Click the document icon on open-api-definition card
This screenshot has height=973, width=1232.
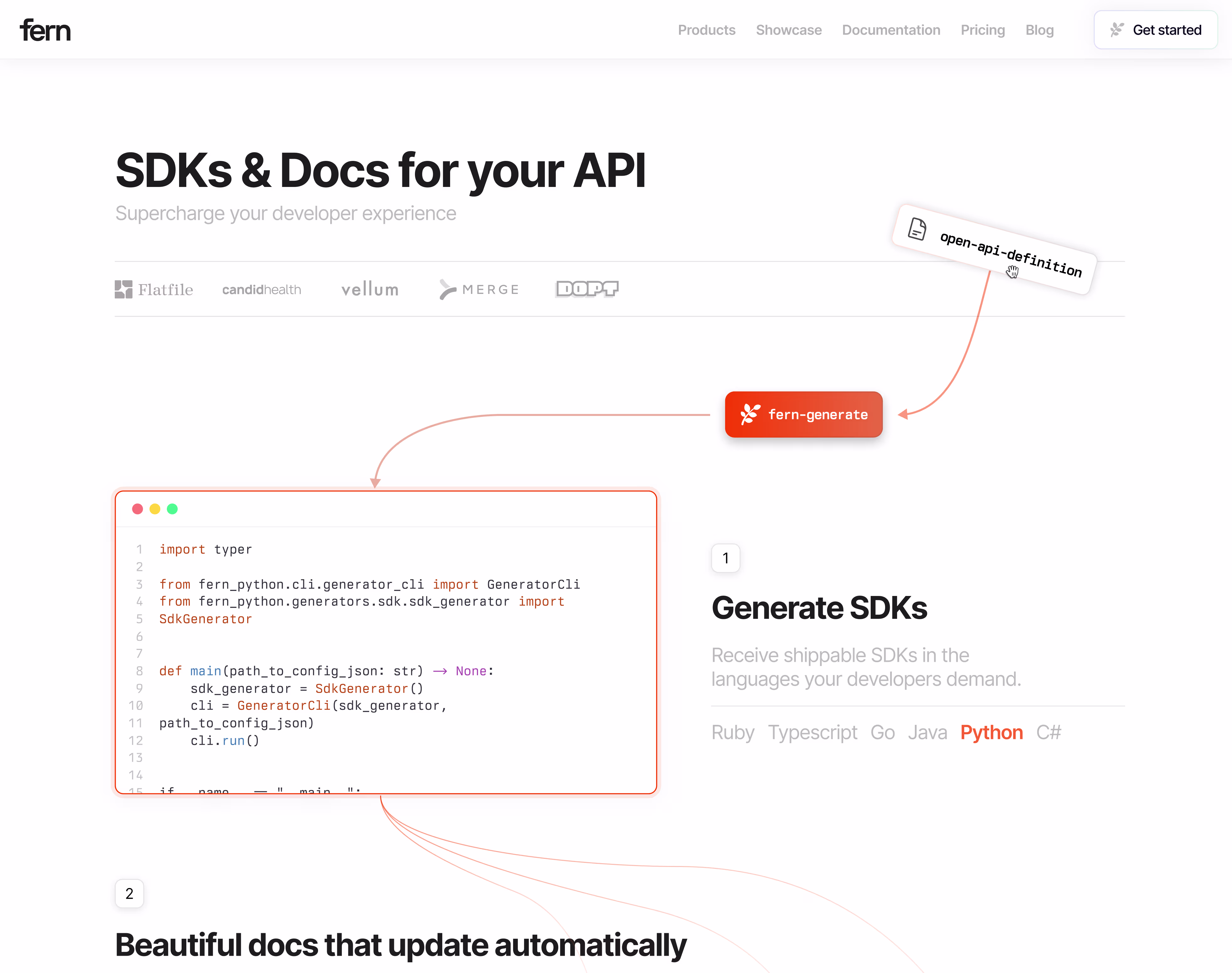point(917,229)
